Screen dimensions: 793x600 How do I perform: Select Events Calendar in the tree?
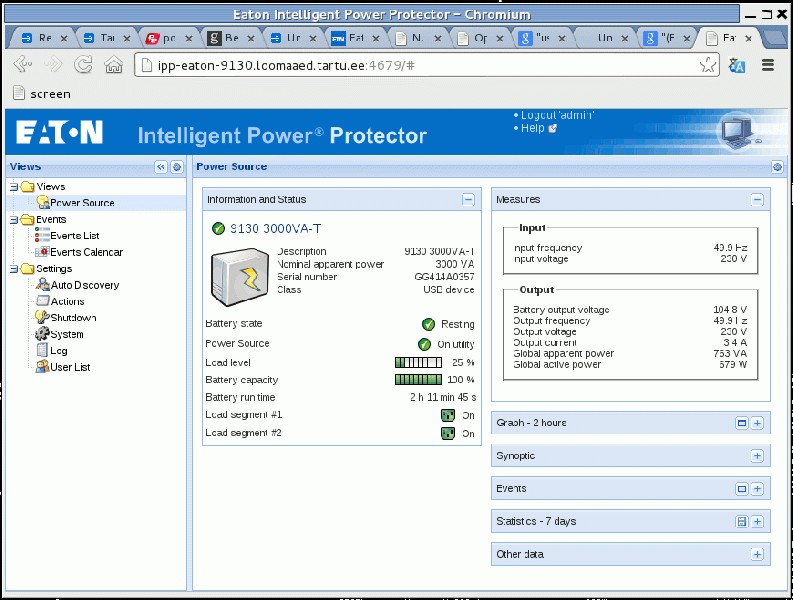[86, 252]
